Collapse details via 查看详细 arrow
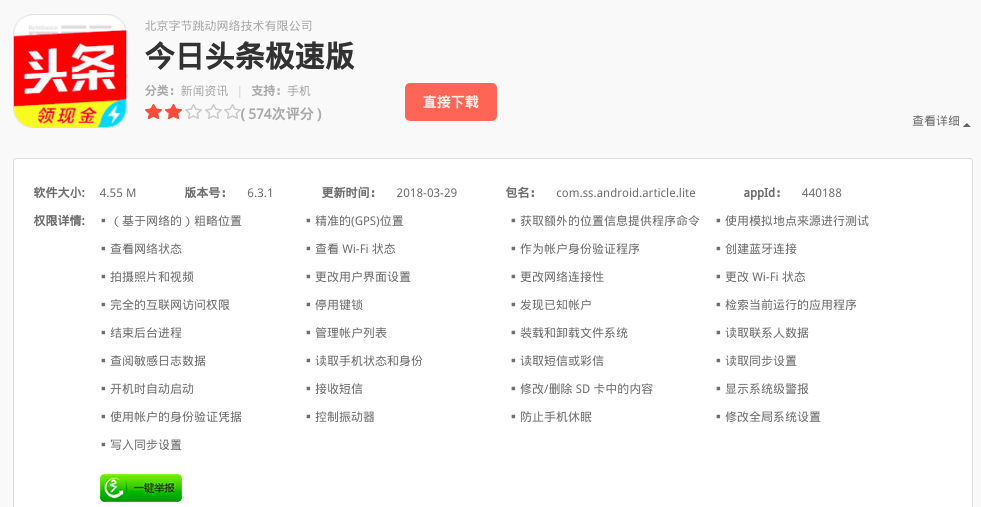The height and width of the screenshot is (507, 981). tap(941, 122)
